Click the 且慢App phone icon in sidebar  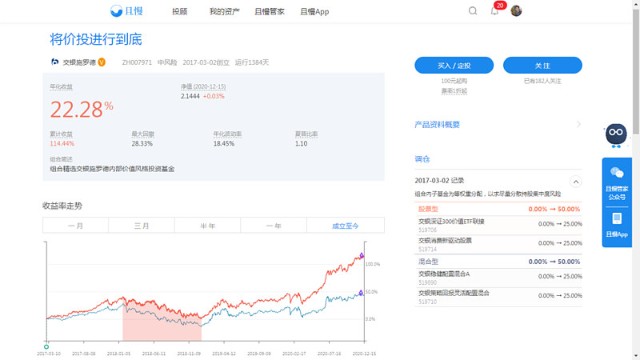tap(617, 219)
